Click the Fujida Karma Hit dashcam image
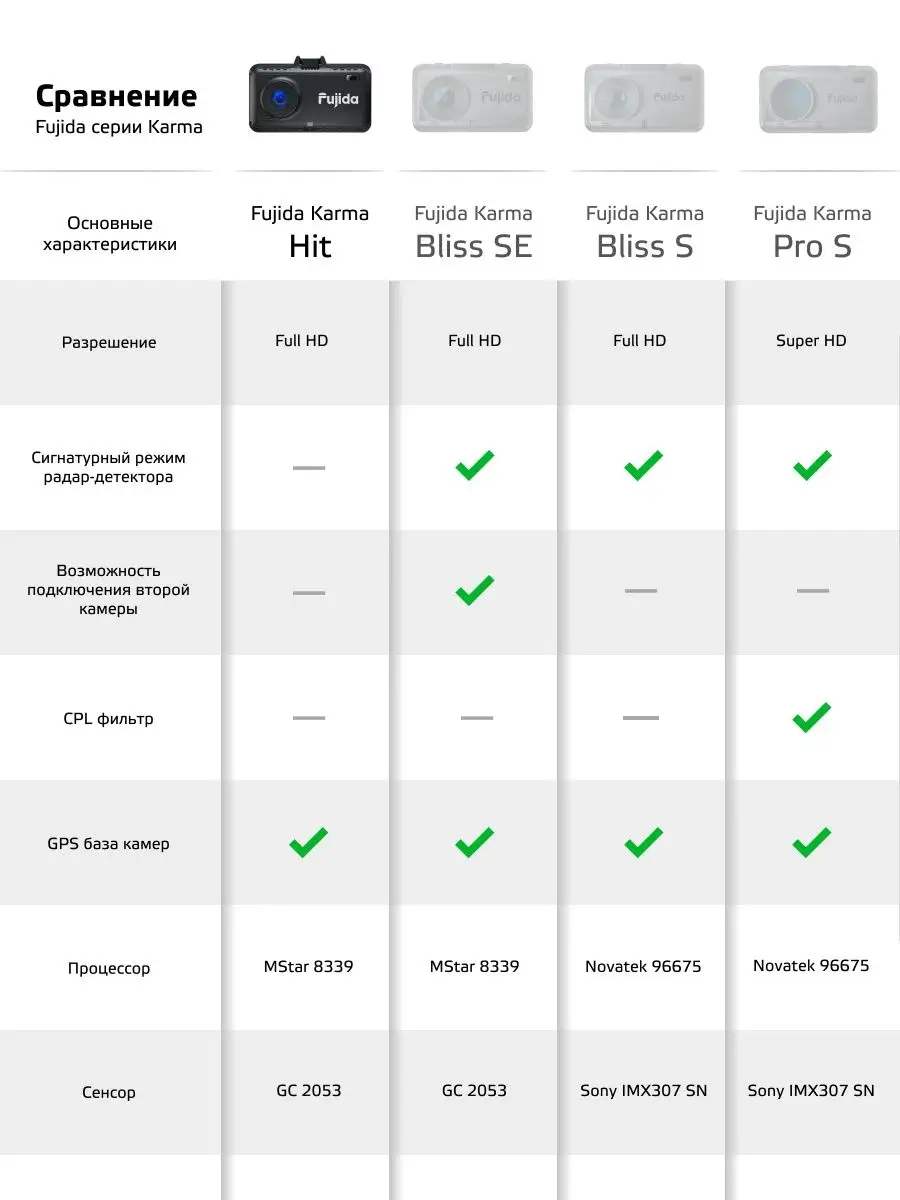 pos(309,97)
